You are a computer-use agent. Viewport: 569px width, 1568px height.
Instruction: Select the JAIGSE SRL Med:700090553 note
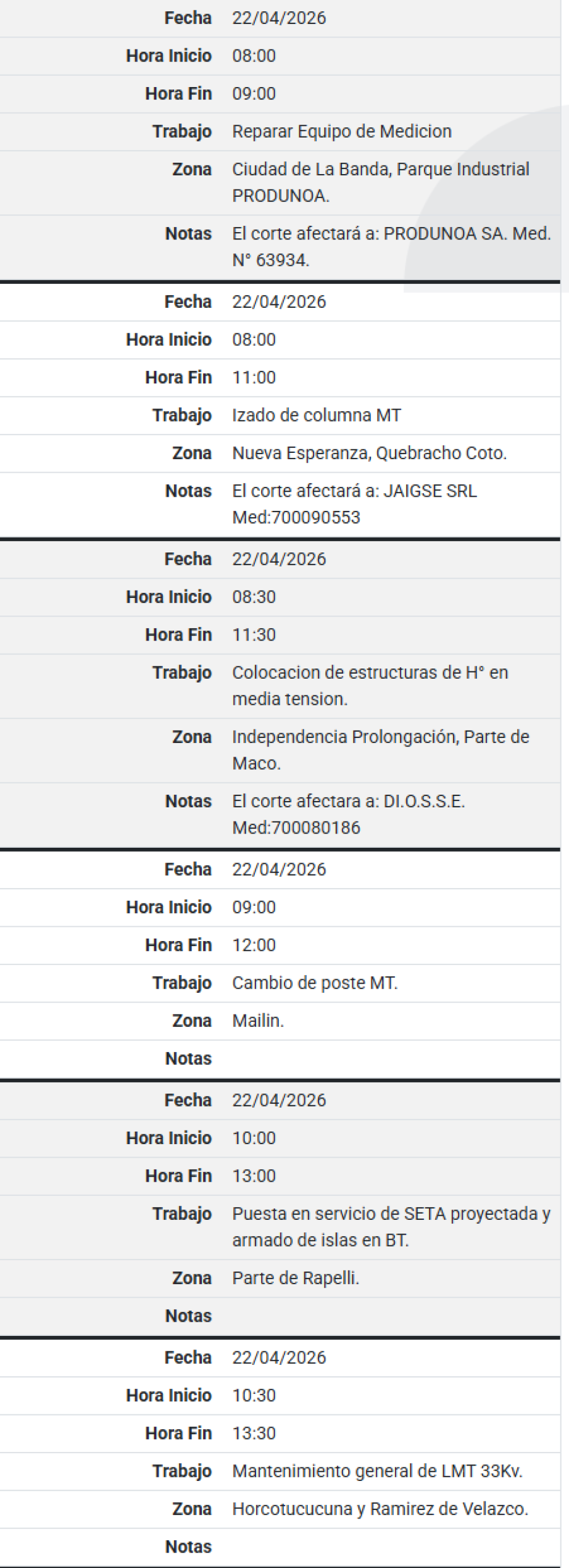(x=354, y=504)
